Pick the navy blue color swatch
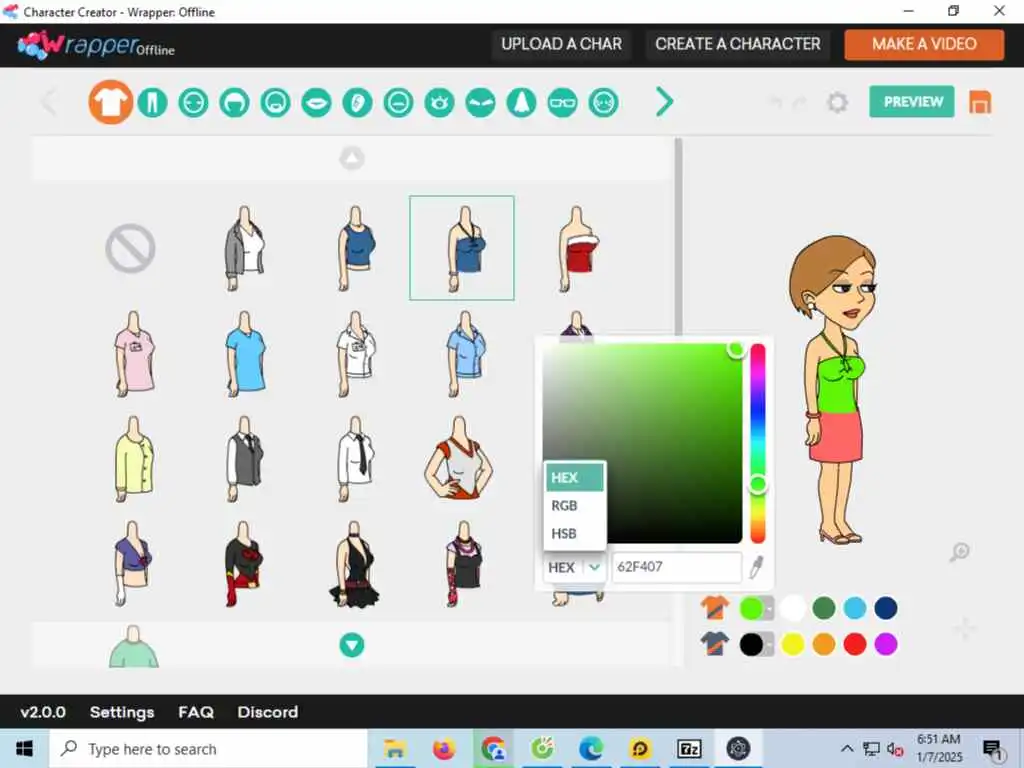Screen dimensions: 1024x768 click(886, 608)
